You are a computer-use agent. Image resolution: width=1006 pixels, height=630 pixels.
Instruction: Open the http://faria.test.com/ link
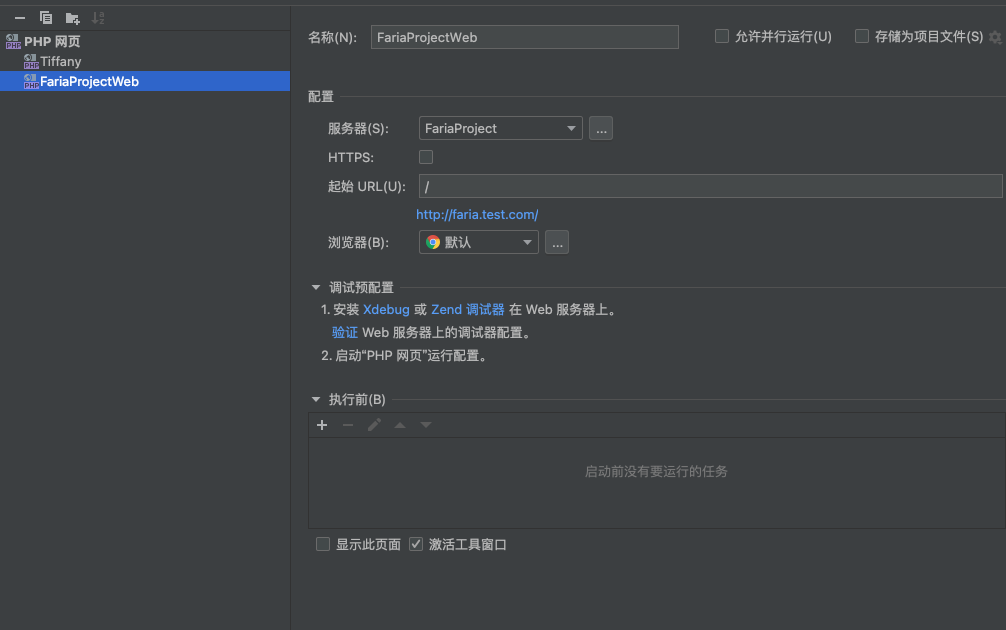pyautogui.click(x=477, y=214)
